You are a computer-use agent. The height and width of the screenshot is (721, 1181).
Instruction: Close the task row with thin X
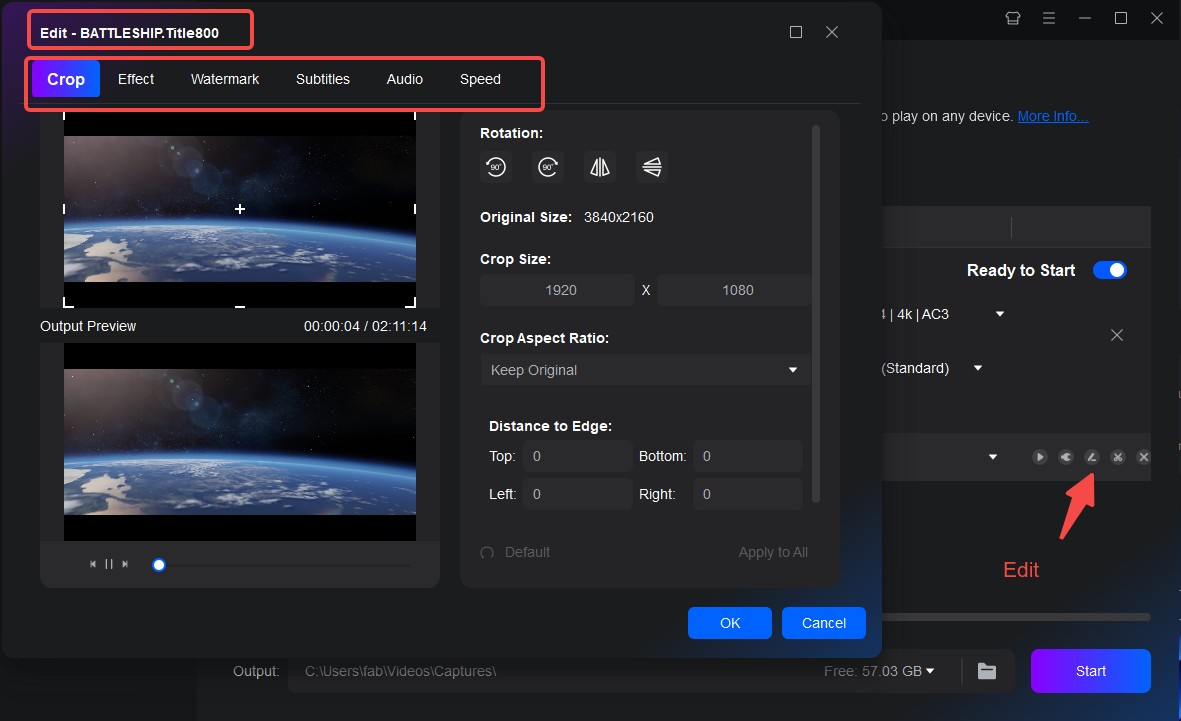pyautogui.click(x=1117, y=335)
